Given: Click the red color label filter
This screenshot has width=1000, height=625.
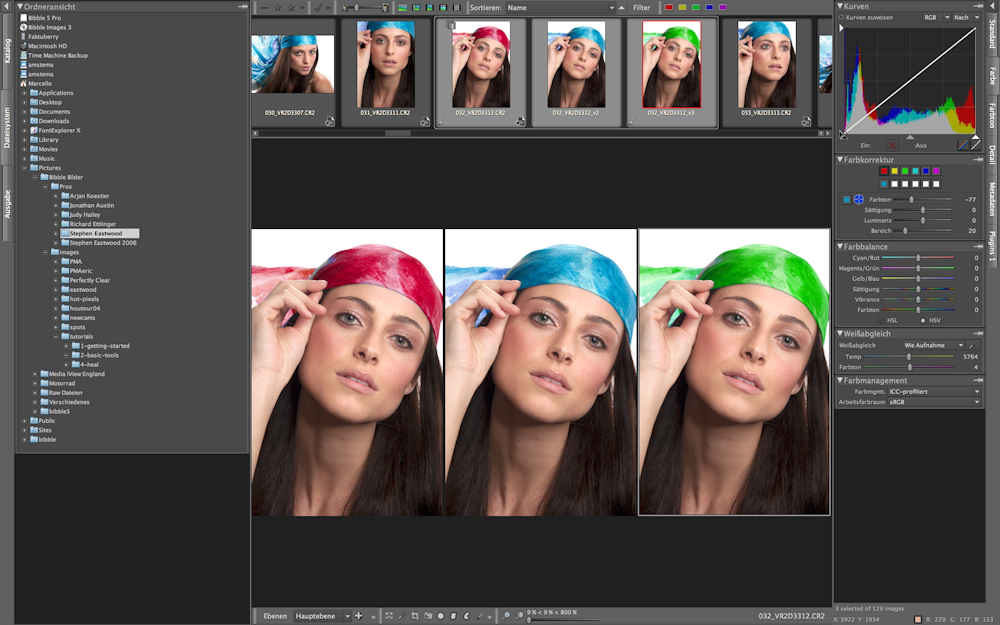Looking at the screenshot, I should [x=668, y=7].
